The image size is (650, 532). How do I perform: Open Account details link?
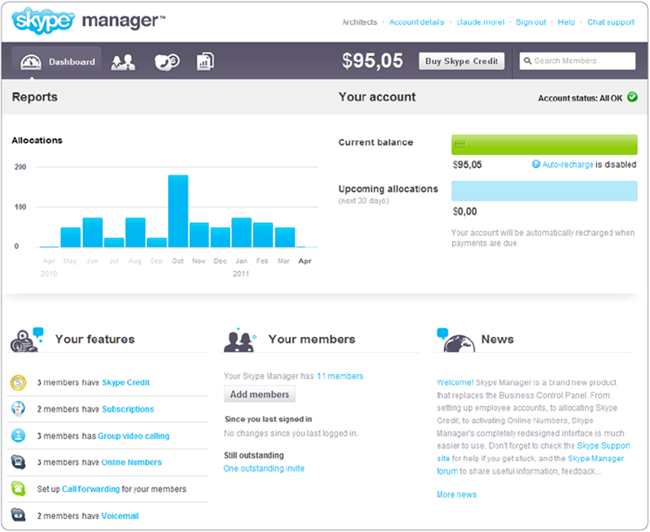[417, 22]
